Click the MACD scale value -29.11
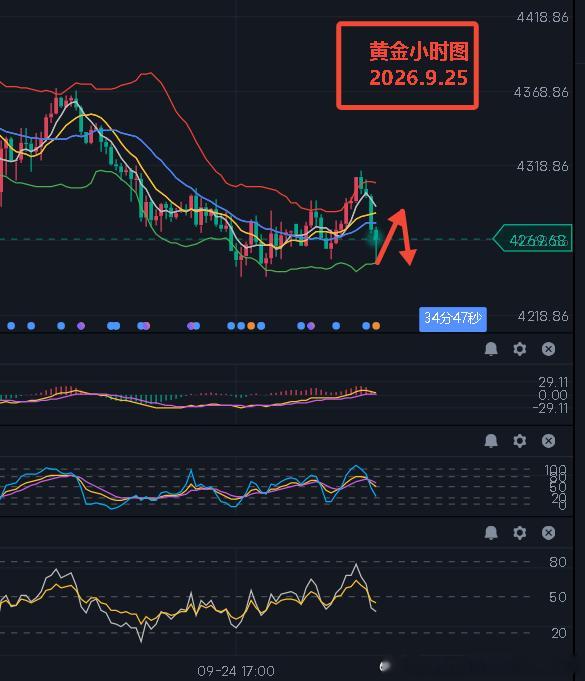 (550, 408)
